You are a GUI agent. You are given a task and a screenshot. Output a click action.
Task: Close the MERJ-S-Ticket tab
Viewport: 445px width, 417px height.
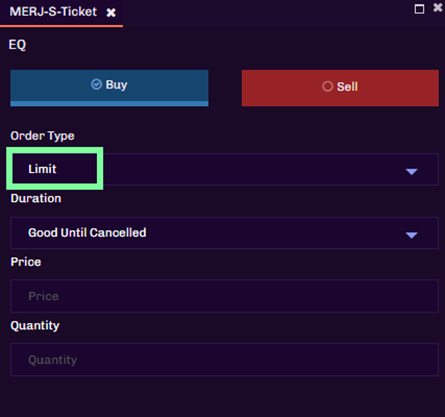[111, 13]
